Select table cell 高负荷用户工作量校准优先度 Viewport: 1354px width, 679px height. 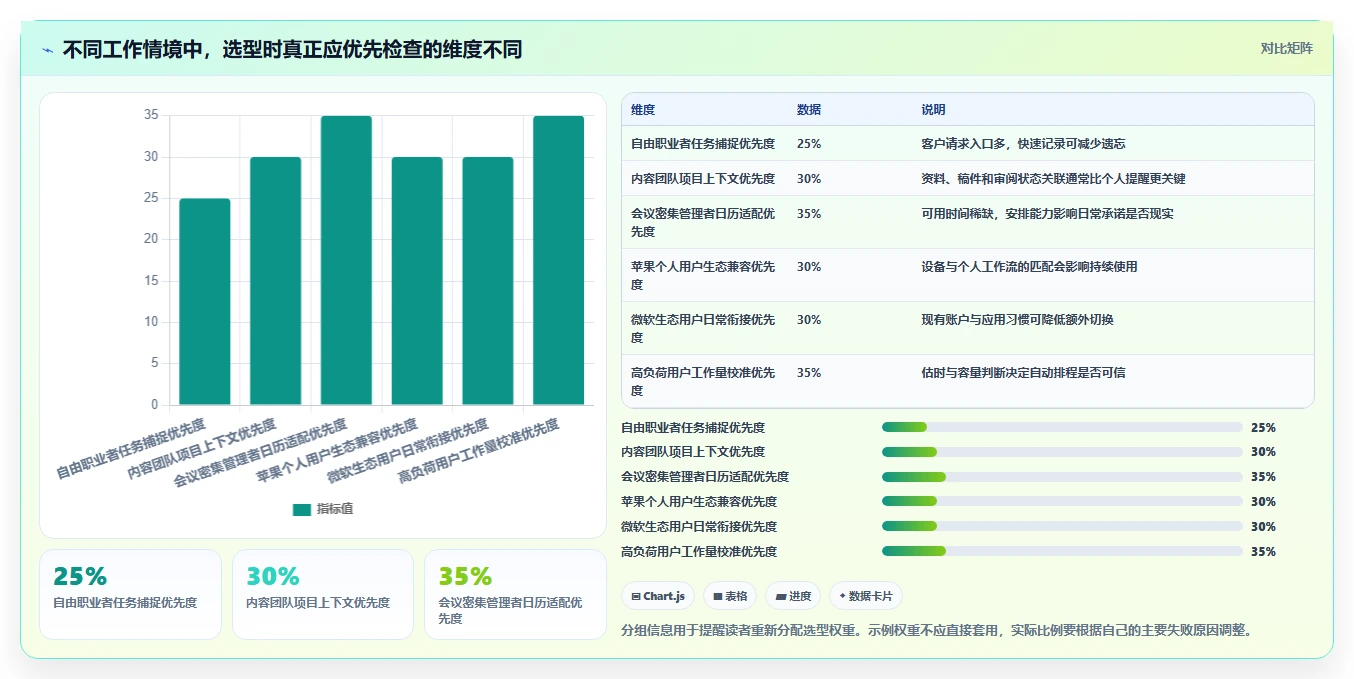pyautogui.click(x=703, y=381)
